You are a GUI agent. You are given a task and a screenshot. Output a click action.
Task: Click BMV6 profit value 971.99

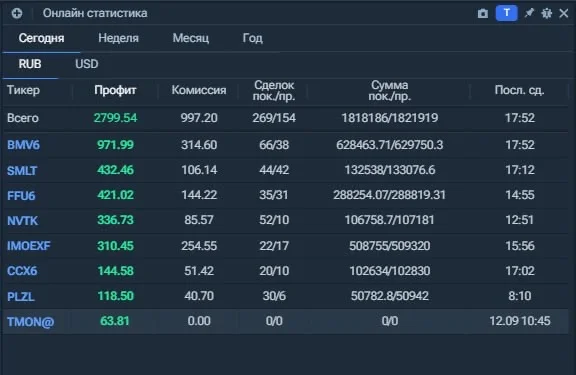pyautogui.click(x=115, y=145)
